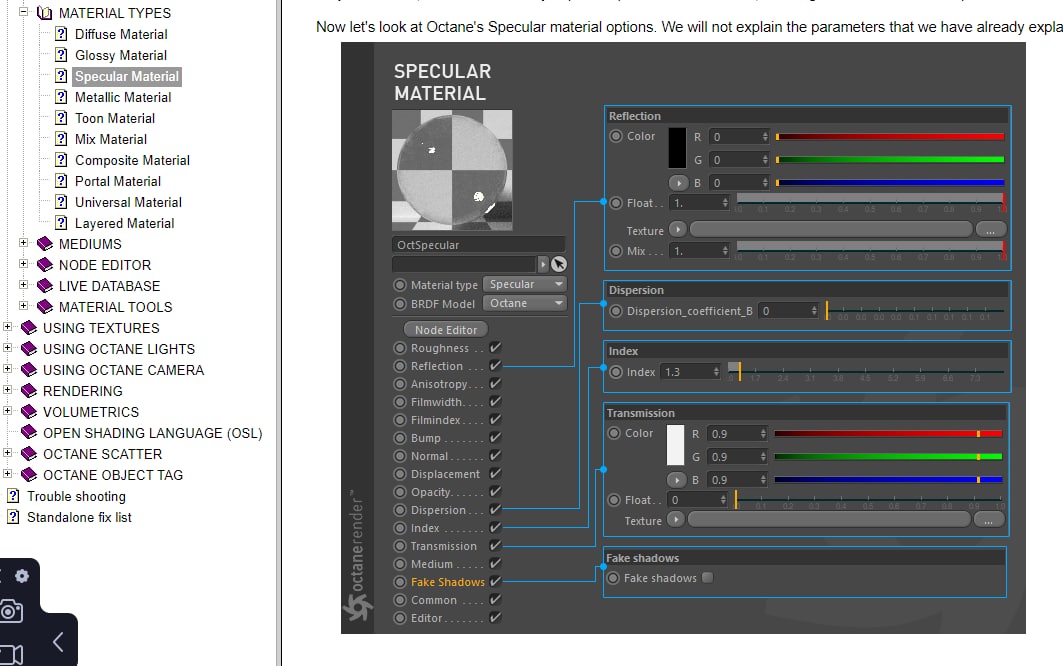Click the Dispersion_coefficient_B slider

click(x=915, y=311)
